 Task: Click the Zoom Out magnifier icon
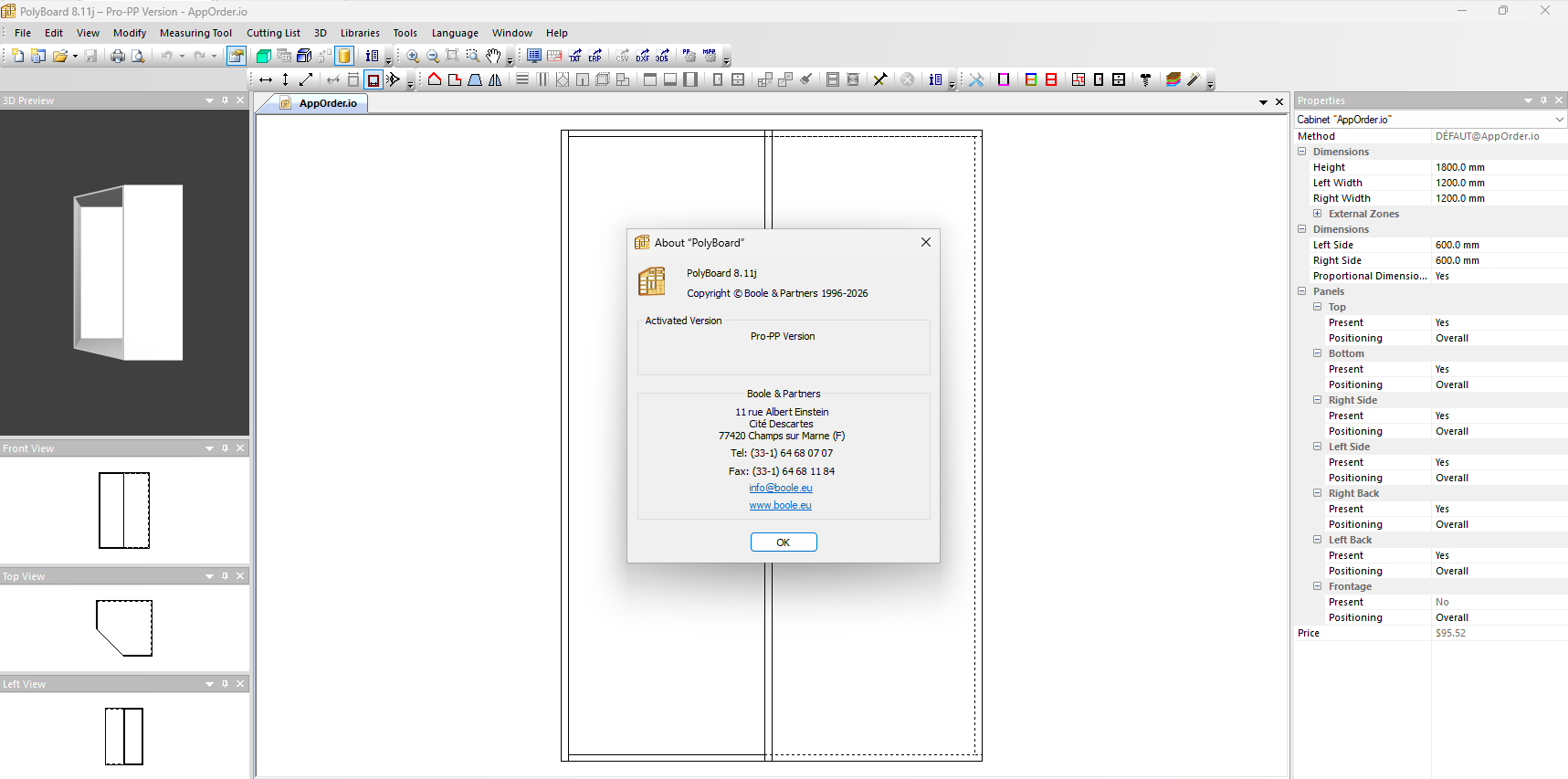tap(433, 56)
